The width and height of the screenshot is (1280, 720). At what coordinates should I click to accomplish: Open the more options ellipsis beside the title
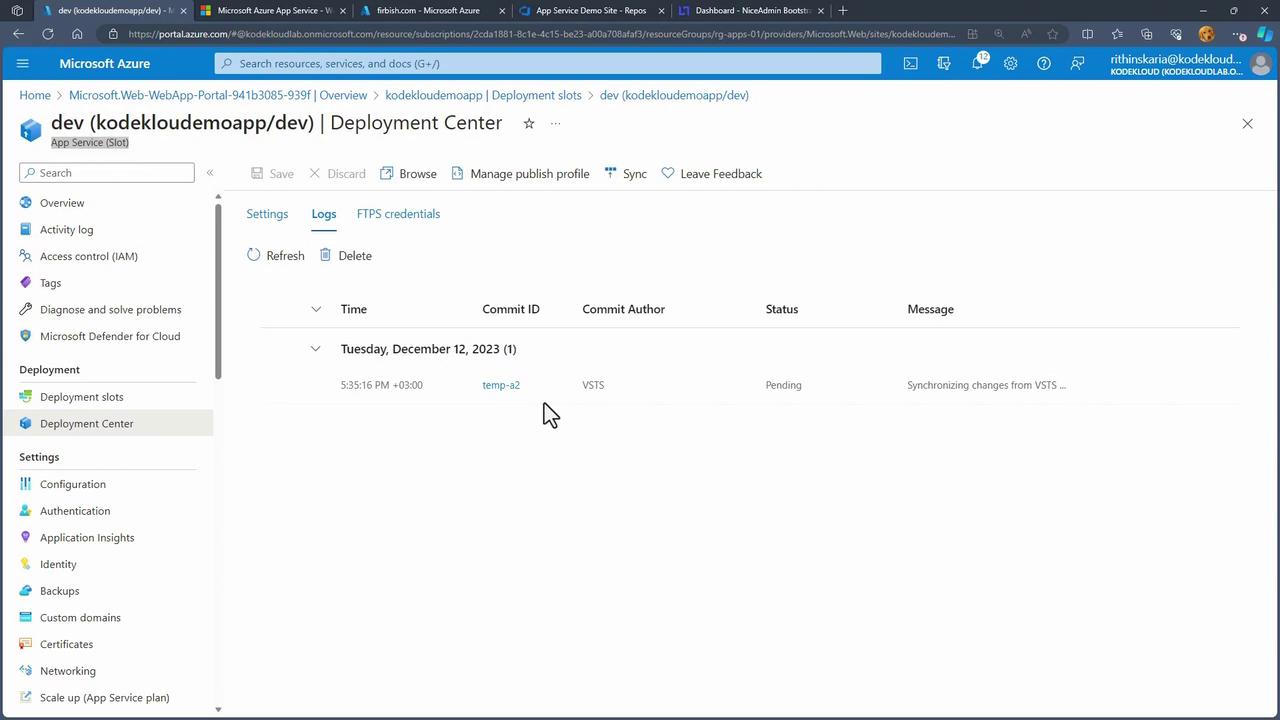pyautogui.click(x=555, y=123)
